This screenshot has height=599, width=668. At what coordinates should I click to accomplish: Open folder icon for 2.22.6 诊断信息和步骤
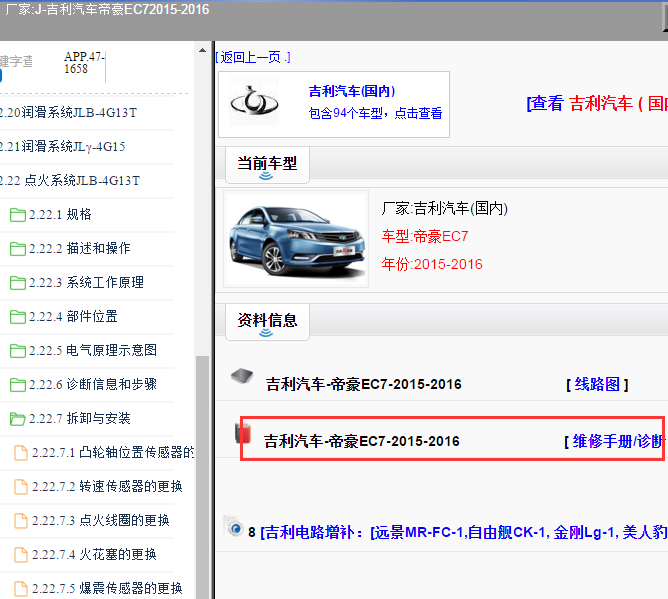(17, 385)
